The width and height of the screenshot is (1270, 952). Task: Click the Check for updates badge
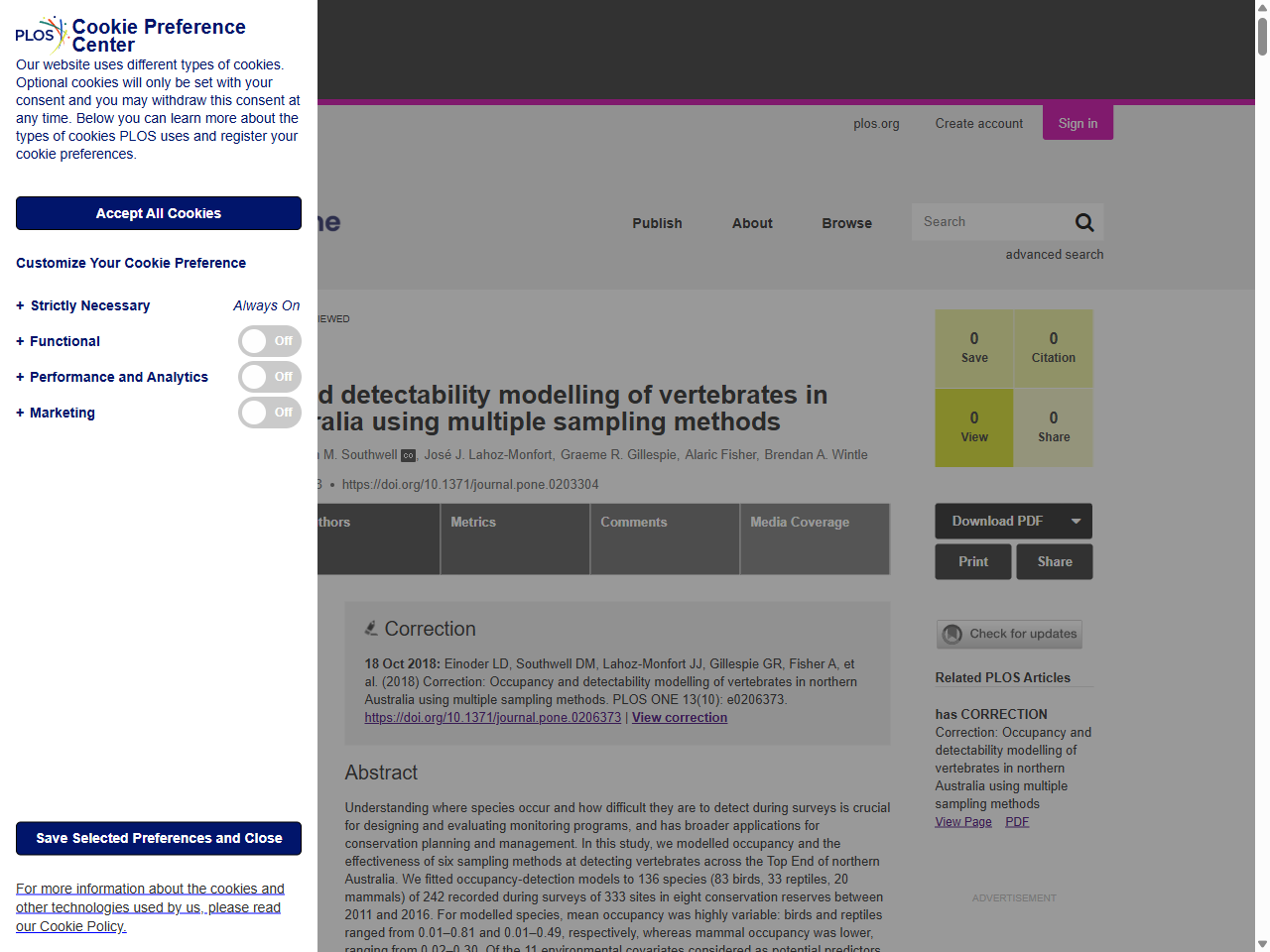click(1008, 634)
